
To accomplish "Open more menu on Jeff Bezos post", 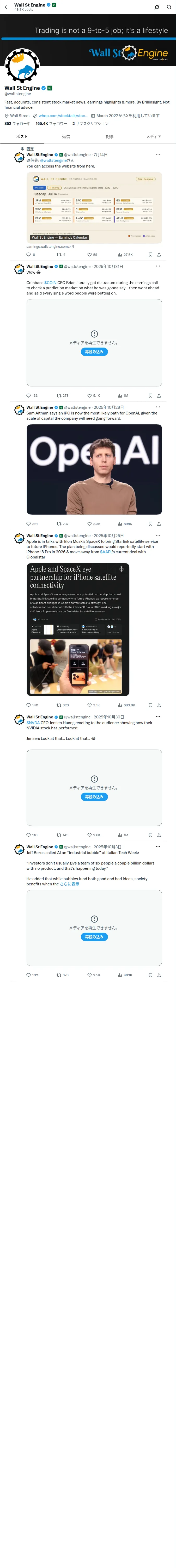I will tap(158, 847).
